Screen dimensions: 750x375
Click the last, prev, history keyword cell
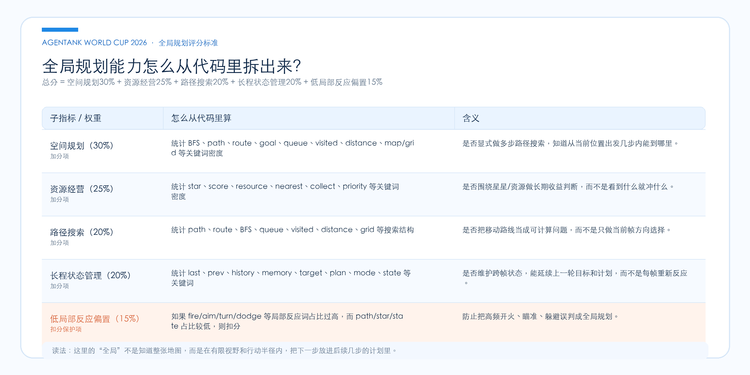291,278
